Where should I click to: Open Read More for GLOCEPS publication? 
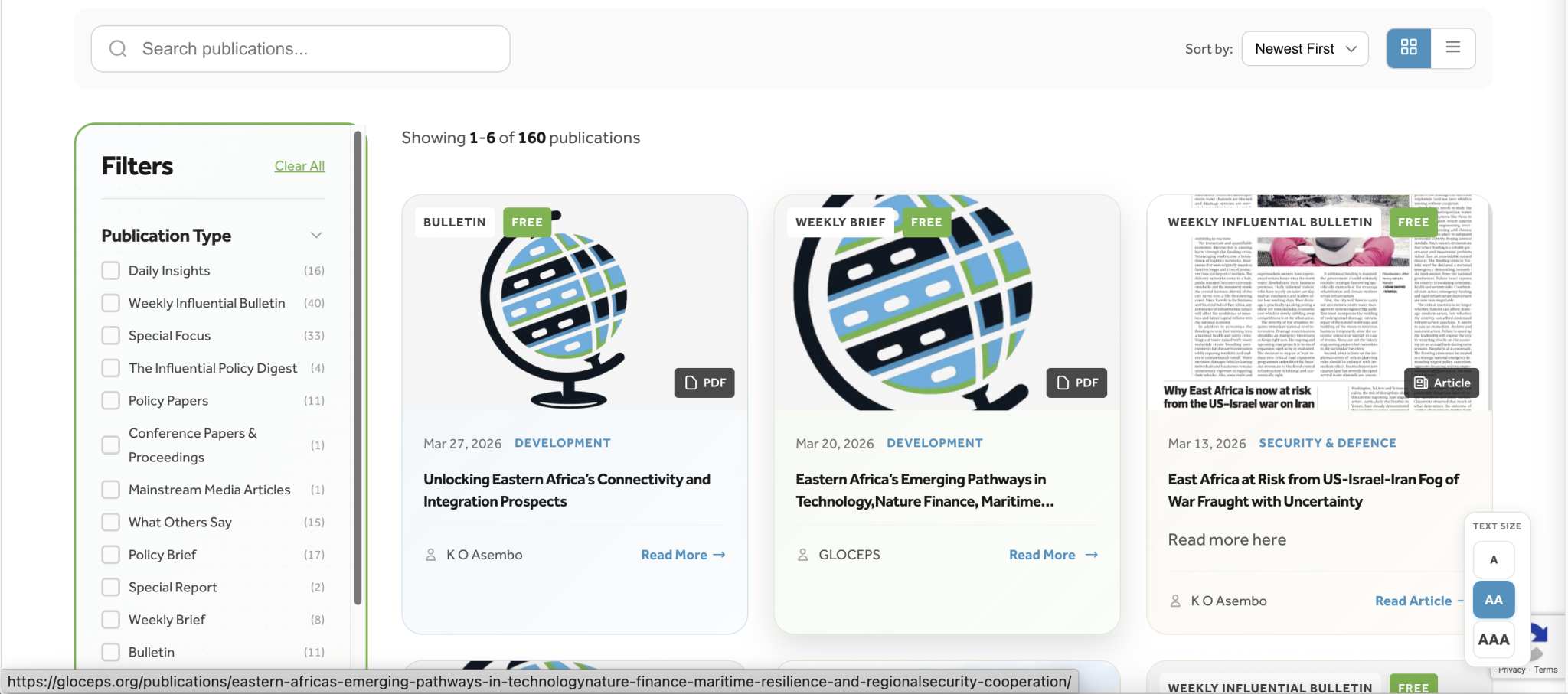coord(1053,555)
